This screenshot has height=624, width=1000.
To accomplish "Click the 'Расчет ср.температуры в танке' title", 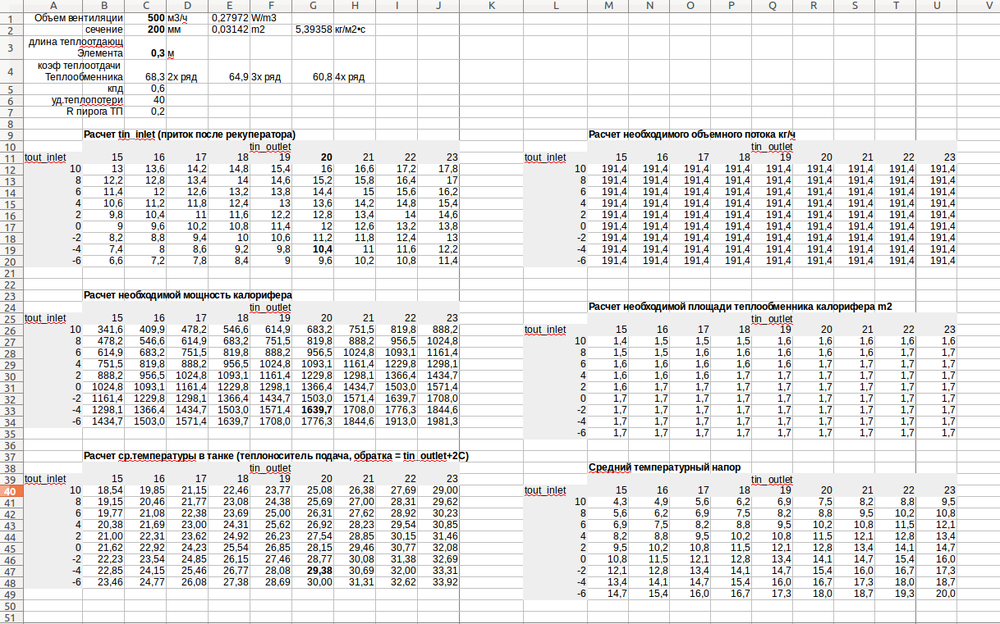I will coord(276,456).
